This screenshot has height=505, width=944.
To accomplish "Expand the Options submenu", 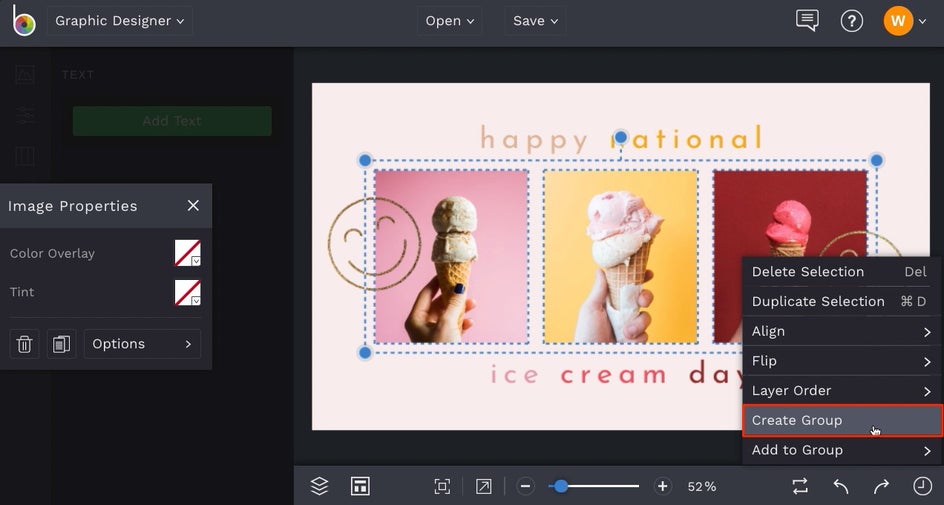I will [x=142, y=344].
